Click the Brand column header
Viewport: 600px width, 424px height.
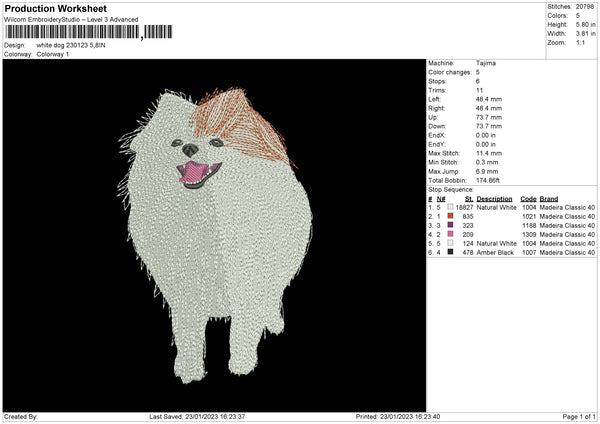(549, 198)
